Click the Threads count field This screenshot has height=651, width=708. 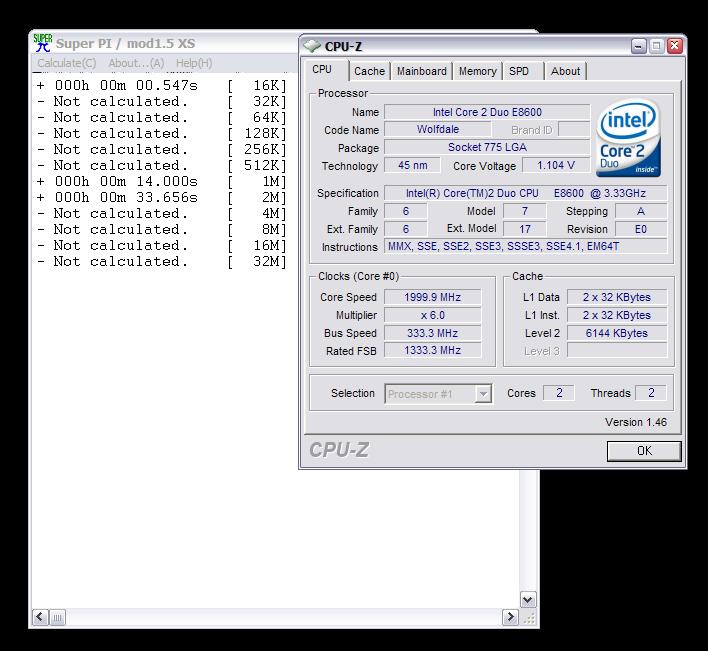click(651, 393)
